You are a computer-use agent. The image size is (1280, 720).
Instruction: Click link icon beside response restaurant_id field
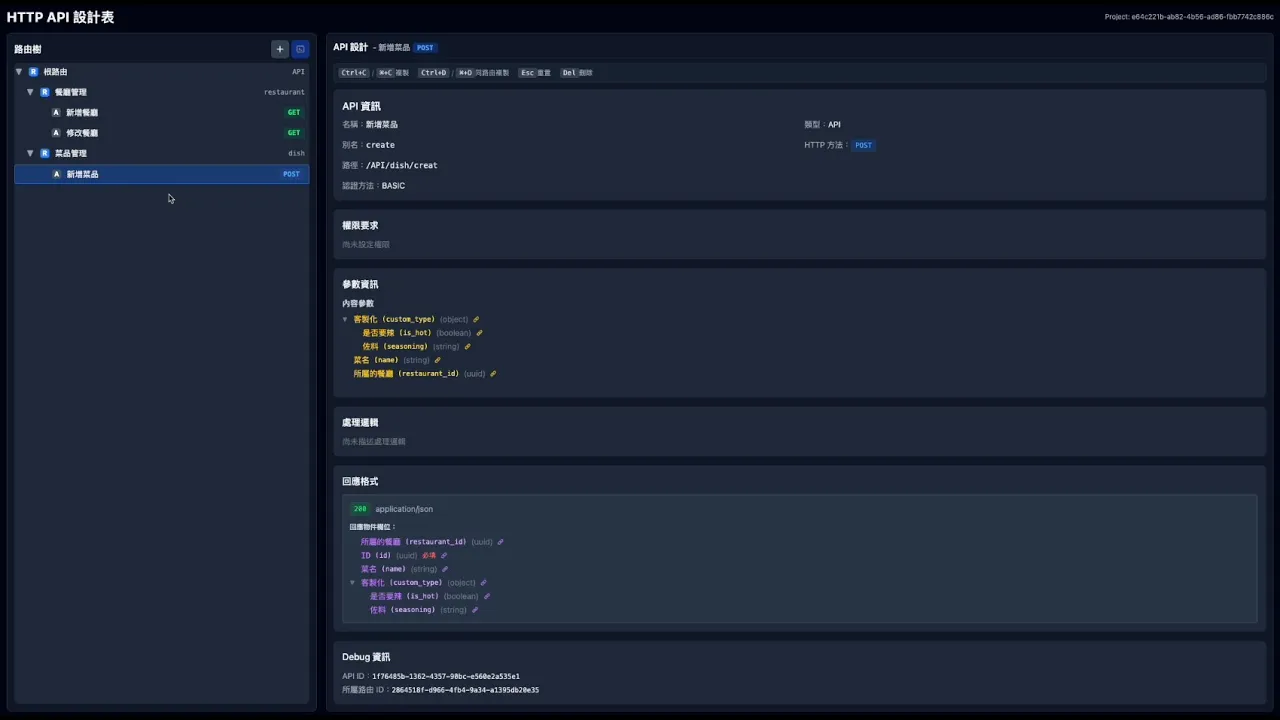click(500, 542)
